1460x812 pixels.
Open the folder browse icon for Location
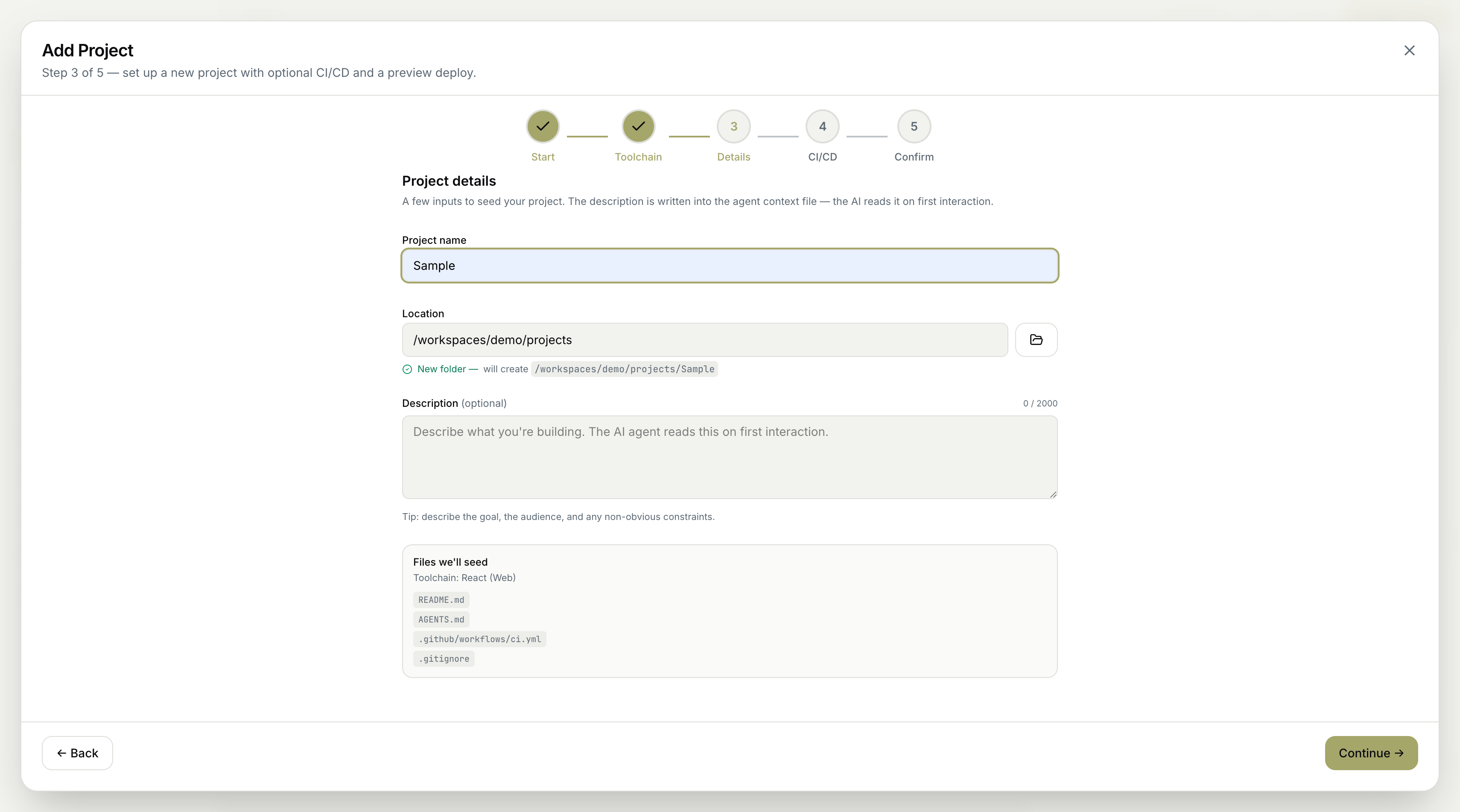coord(1036,339)
